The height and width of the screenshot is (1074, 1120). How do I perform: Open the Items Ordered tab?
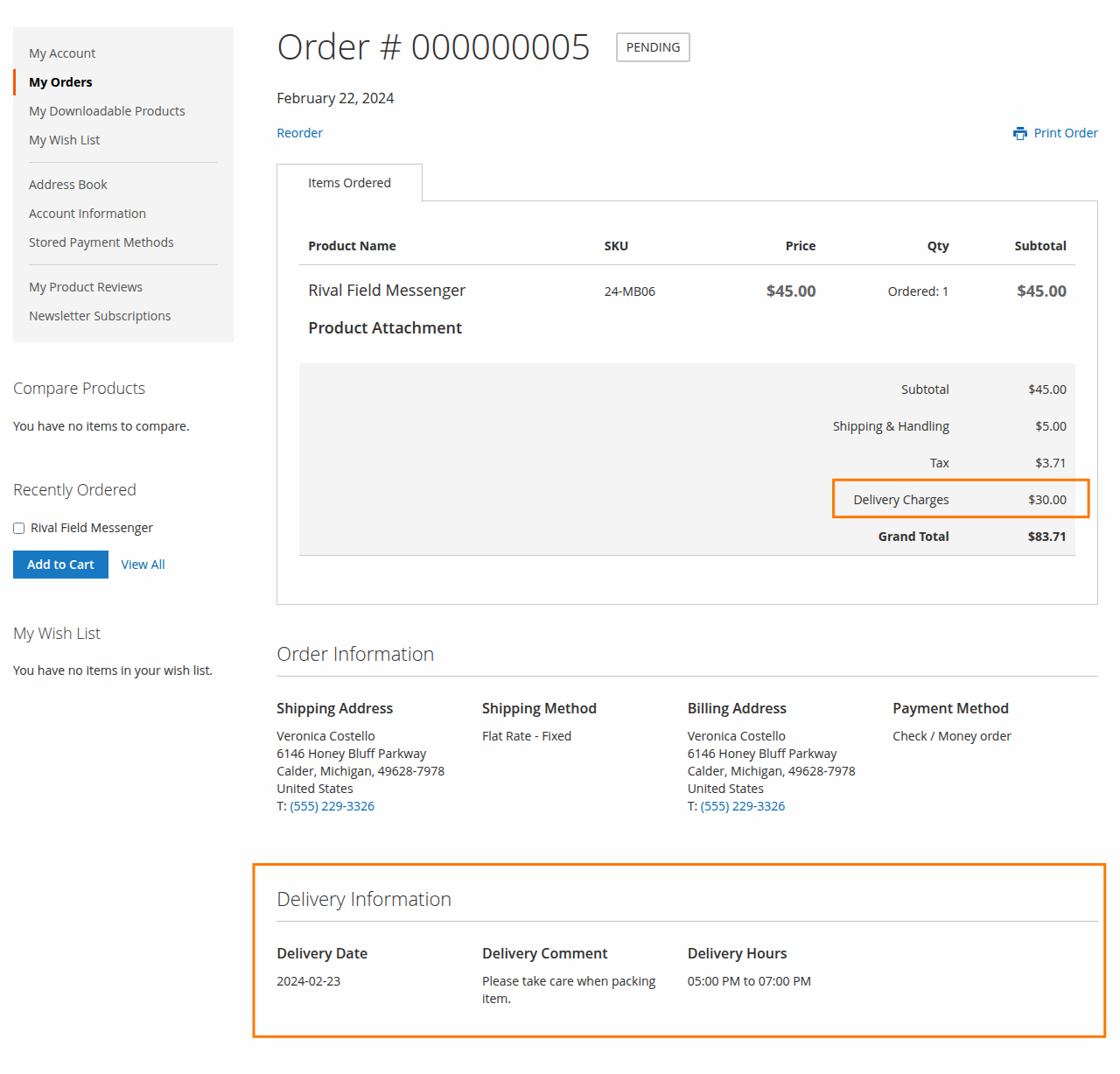[x=349, y=183]
